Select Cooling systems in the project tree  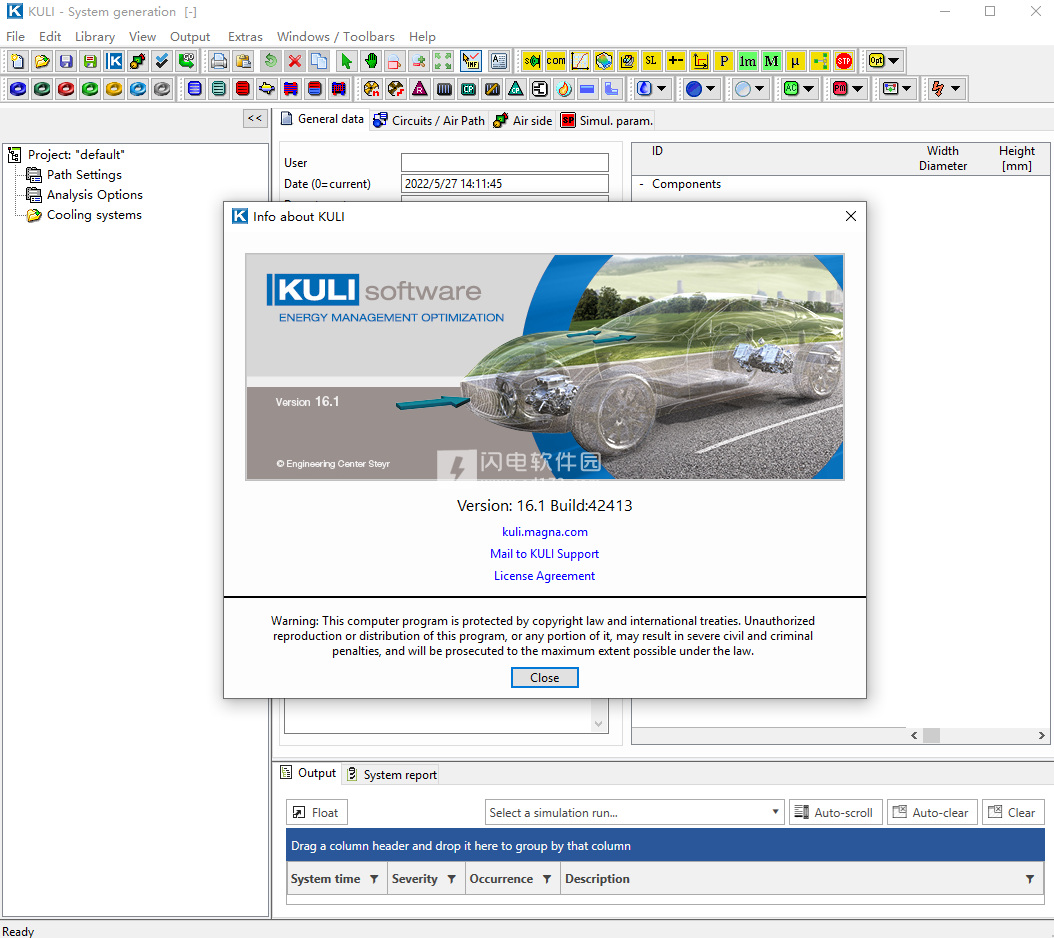[x=94, y=215]
